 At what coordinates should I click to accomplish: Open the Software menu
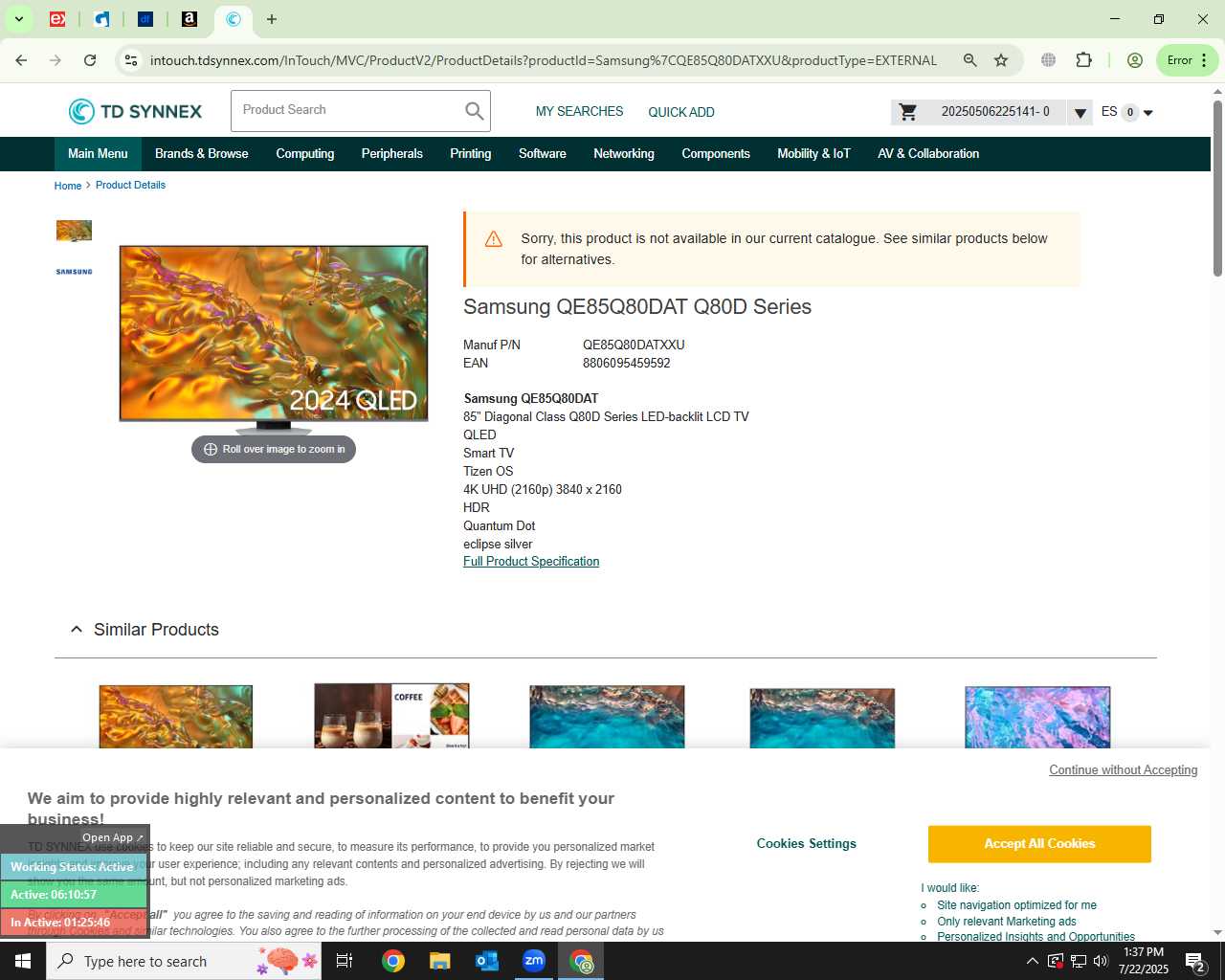pos(543,154)
